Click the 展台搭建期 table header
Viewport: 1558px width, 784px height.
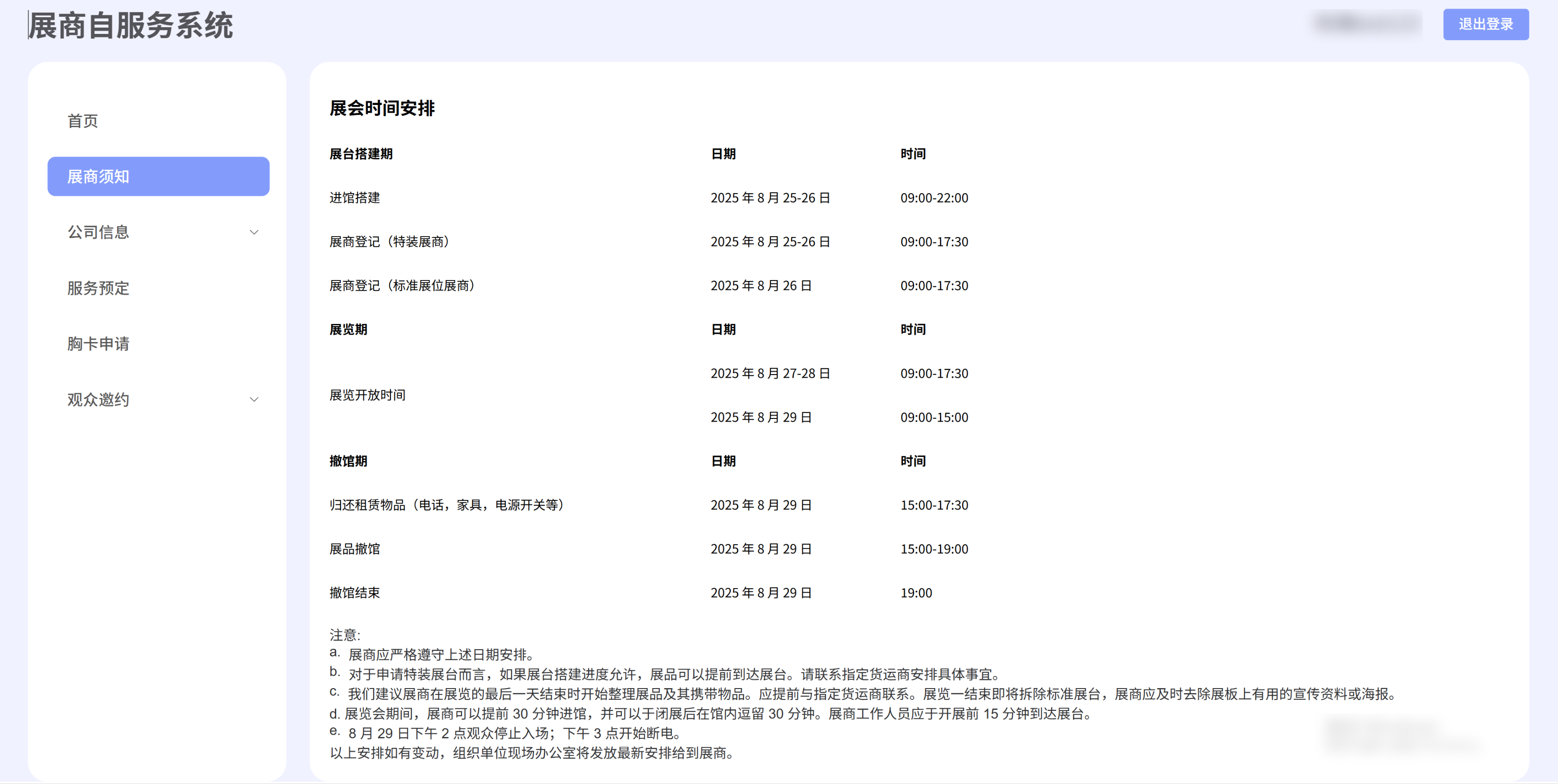click(x=361, y=154)
